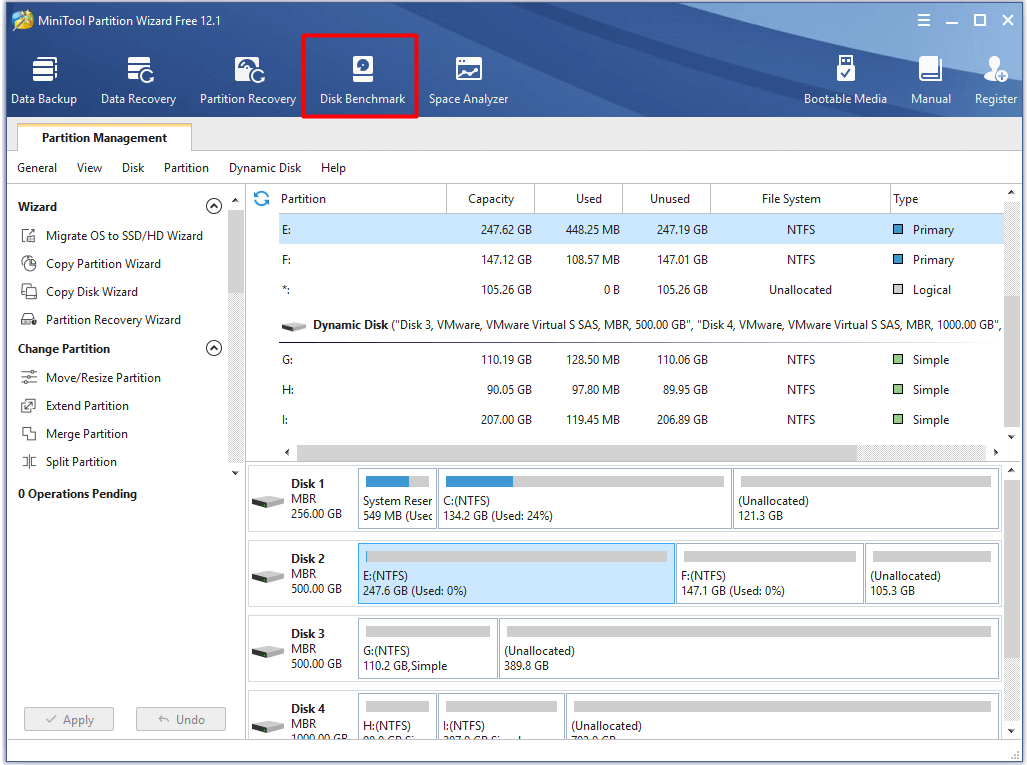Open the Data Backup tool
Viewport: 1027px width, 765px height.
44,80
